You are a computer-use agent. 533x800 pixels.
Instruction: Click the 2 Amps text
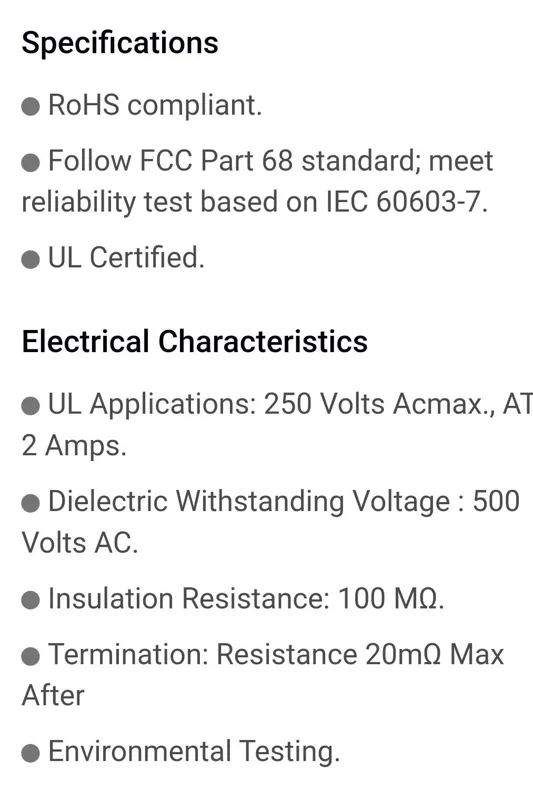74,446
